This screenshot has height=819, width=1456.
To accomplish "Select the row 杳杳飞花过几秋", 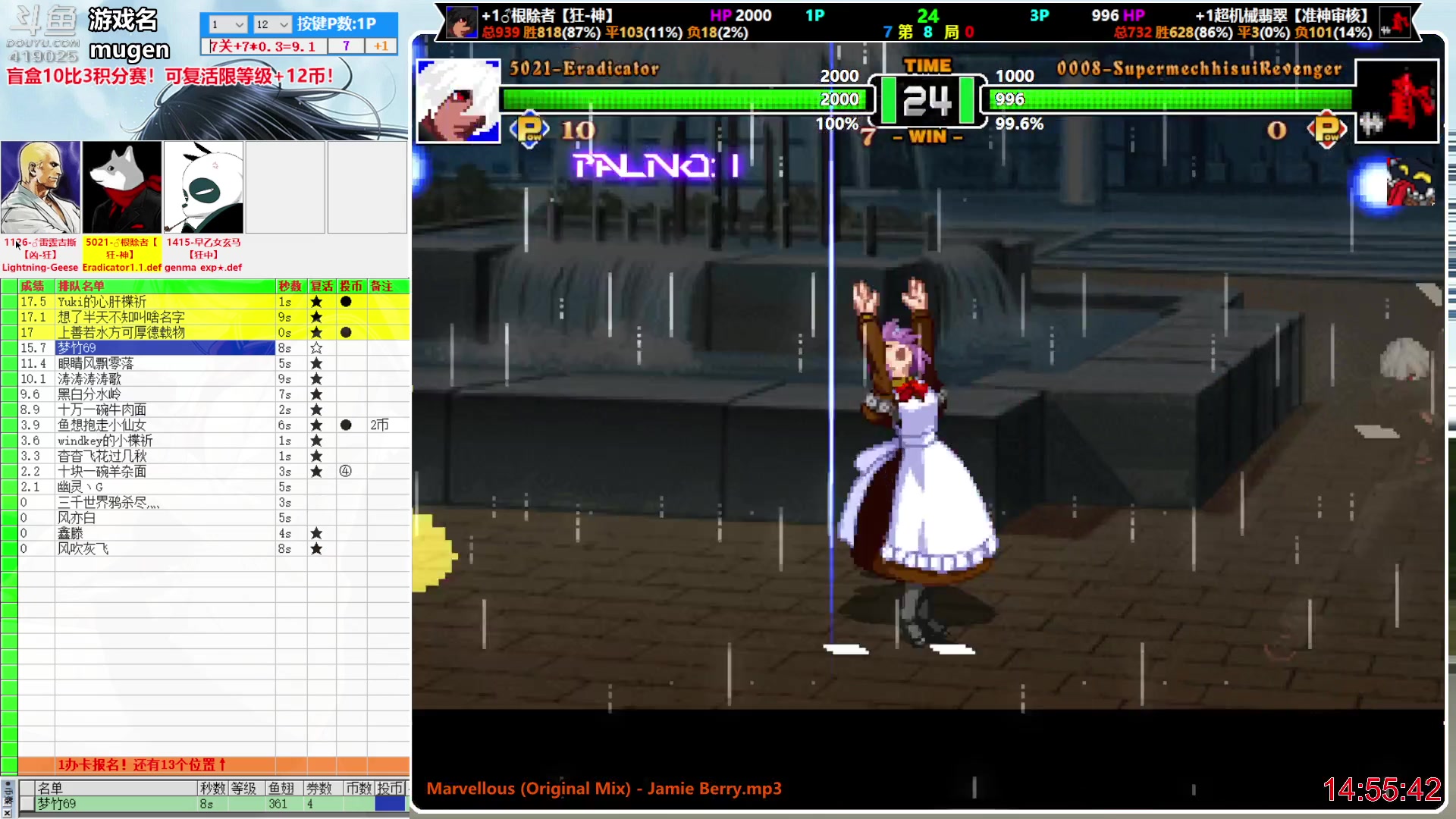I will pyautogui.click(x=205, y=456).
